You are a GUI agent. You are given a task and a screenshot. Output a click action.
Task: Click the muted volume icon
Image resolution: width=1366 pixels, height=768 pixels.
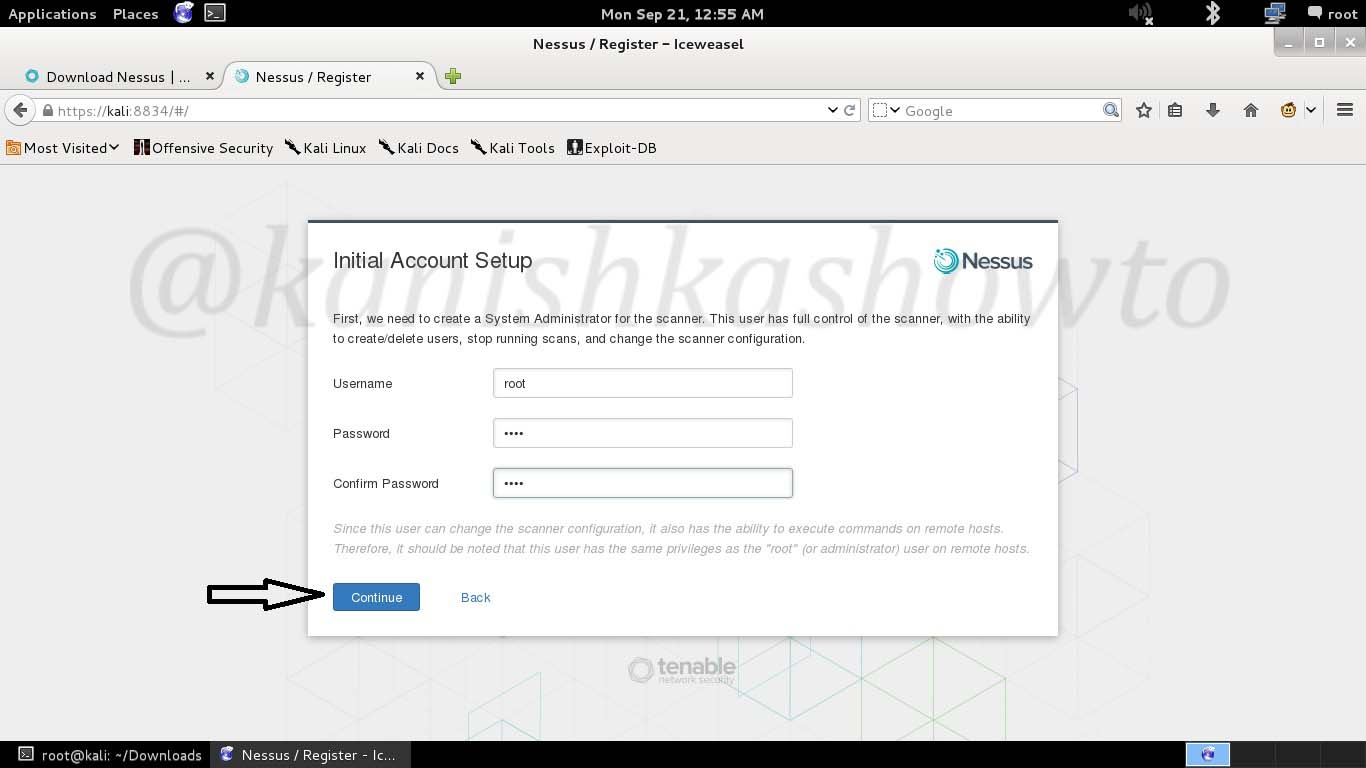coord(1141,13)
